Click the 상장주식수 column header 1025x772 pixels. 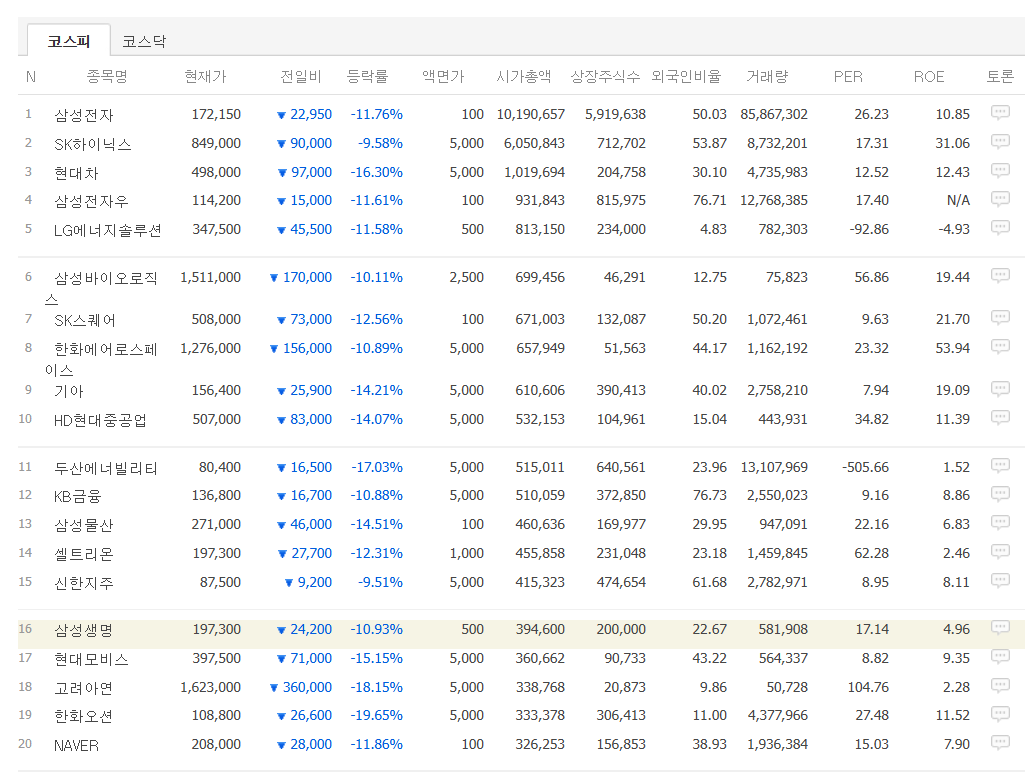tap(605, 76)
